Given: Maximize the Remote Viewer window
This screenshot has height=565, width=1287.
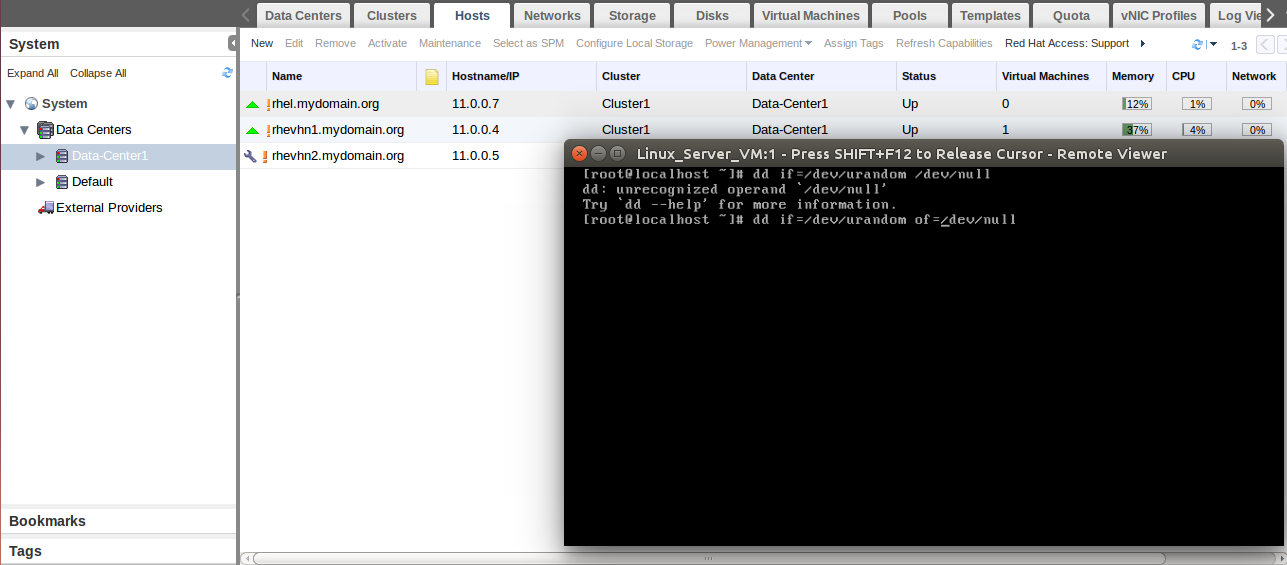Looking at the screenshot, I should [617, 153].
